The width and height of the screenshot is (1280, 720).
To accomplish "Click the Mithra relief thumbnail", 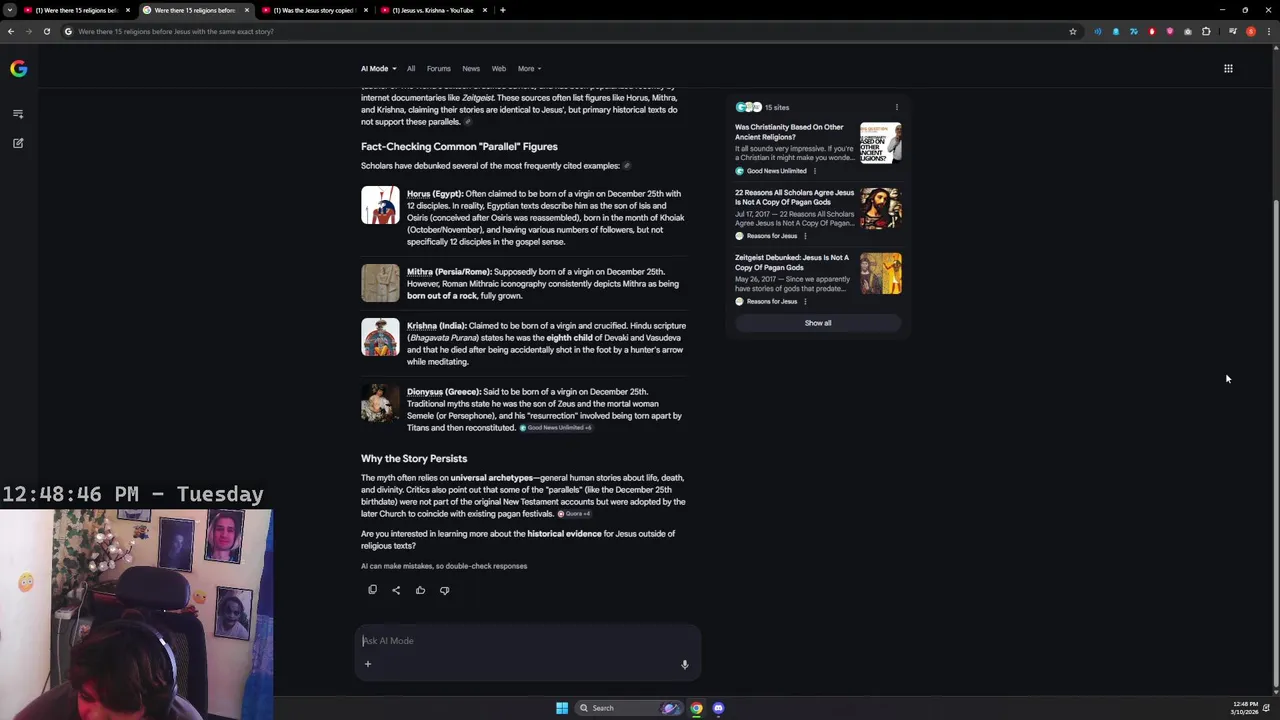I will point(380,283).
